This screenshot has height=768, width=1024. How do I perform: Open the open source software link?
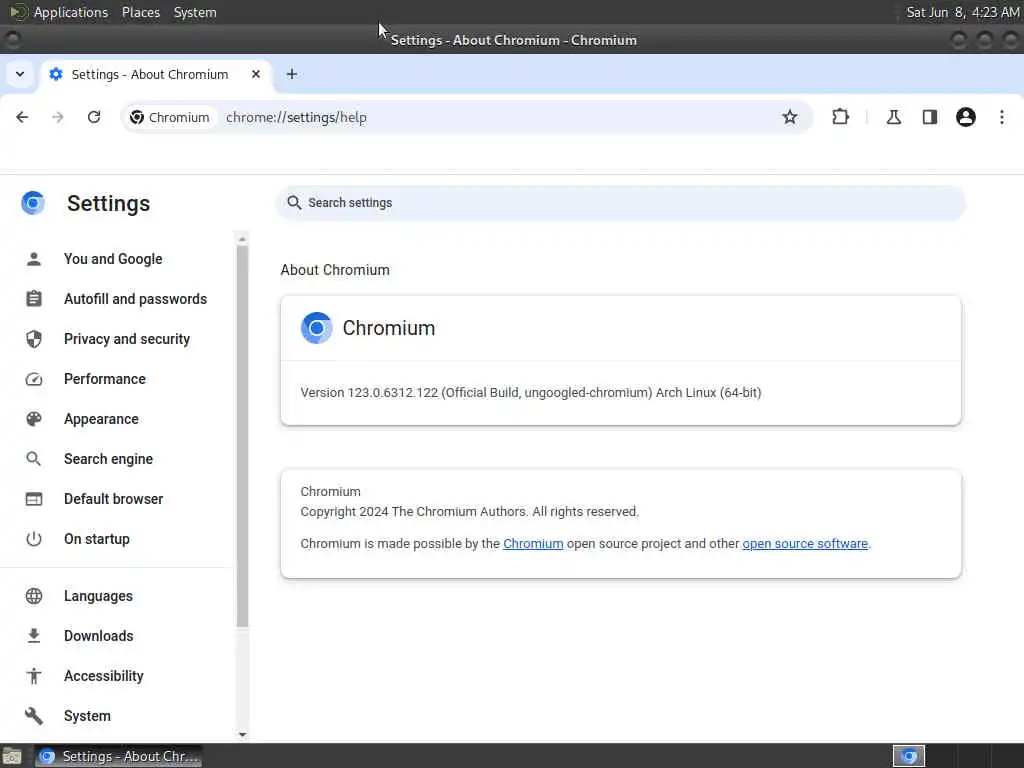click(805, 543)
